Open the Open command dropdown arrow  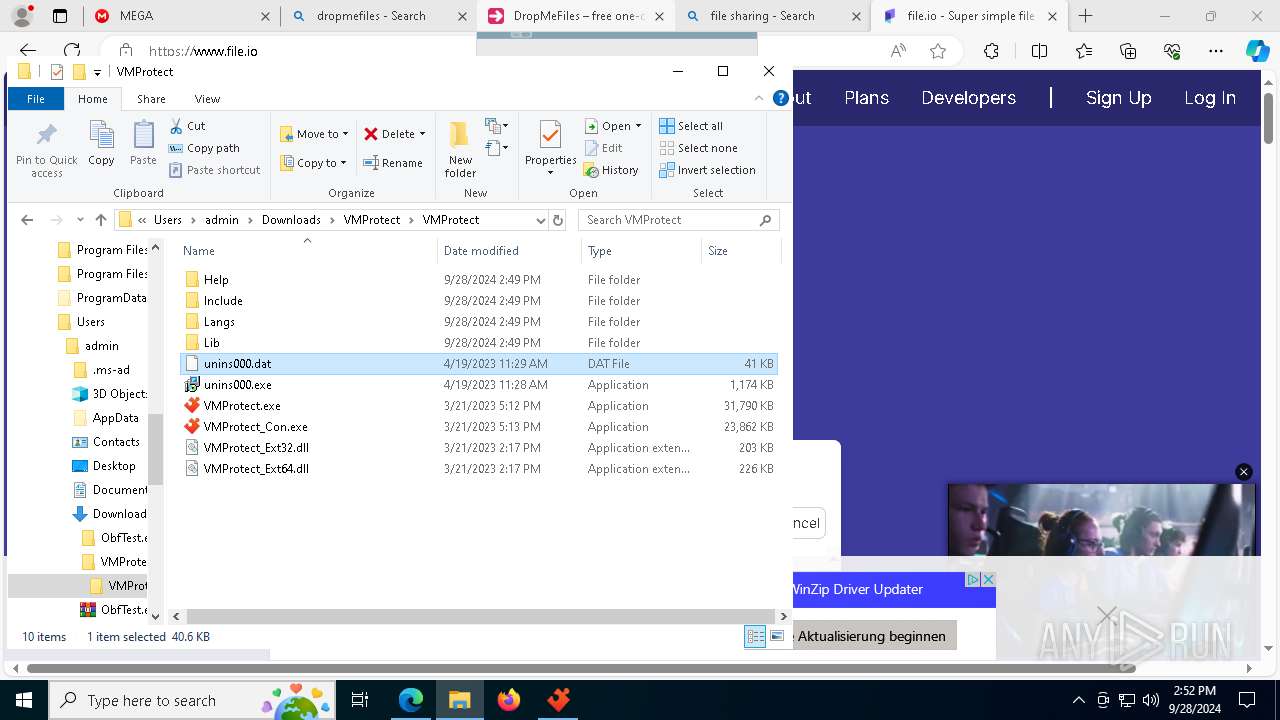click(x=638, y=126)
